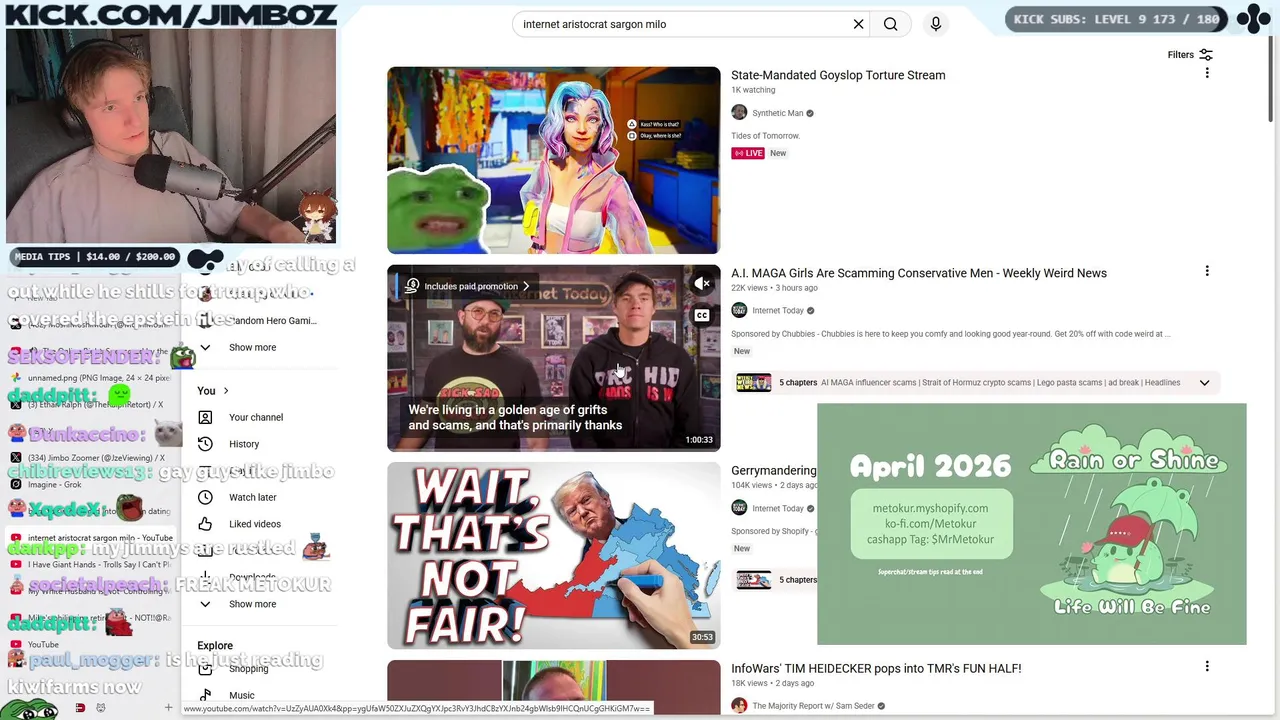
Task: Open State-Mandated Goyslop Torture Stream title
Action: tap(838, 75)
